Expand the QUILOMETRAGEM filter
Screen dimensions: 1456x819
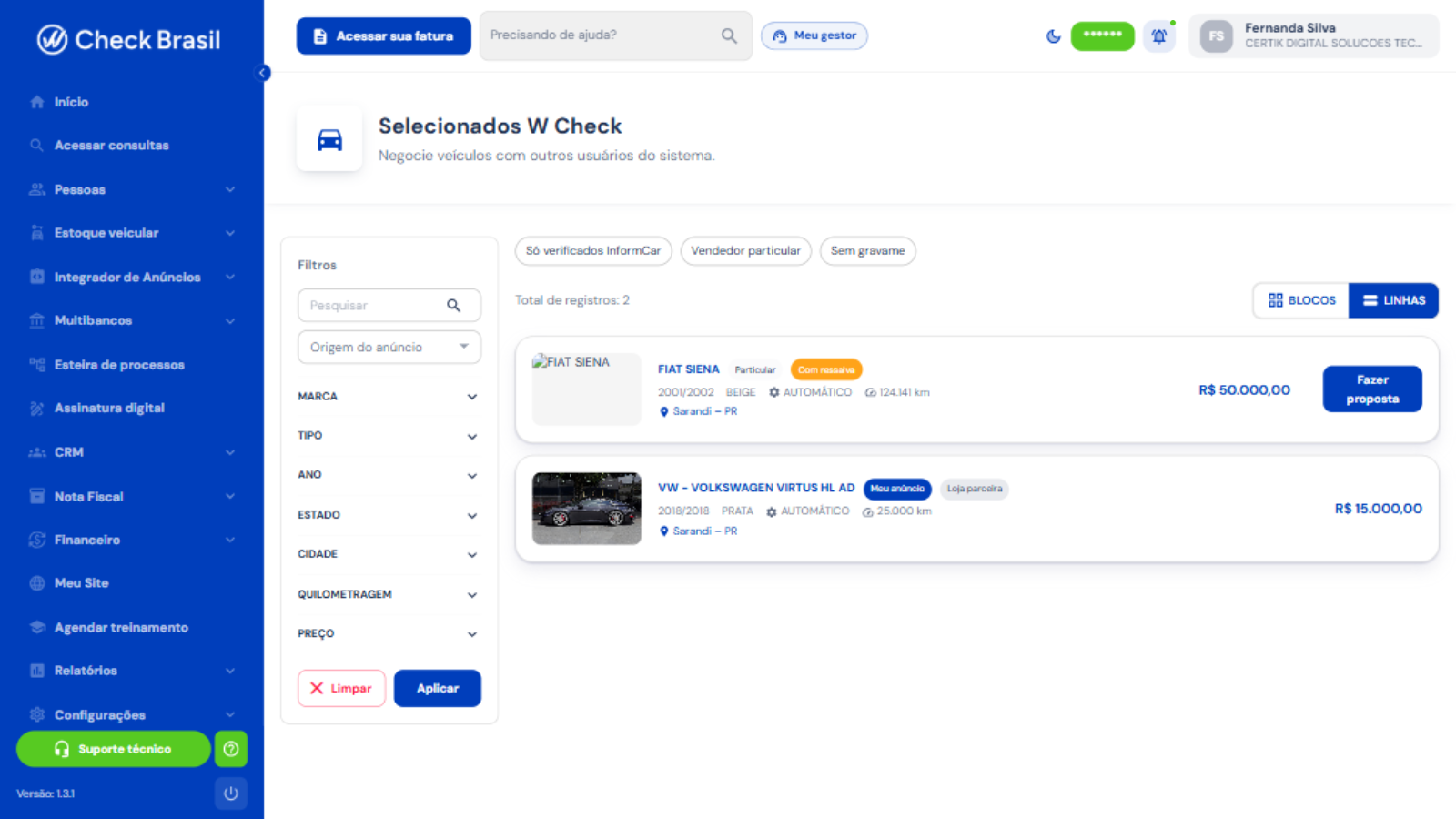[389, 594]
